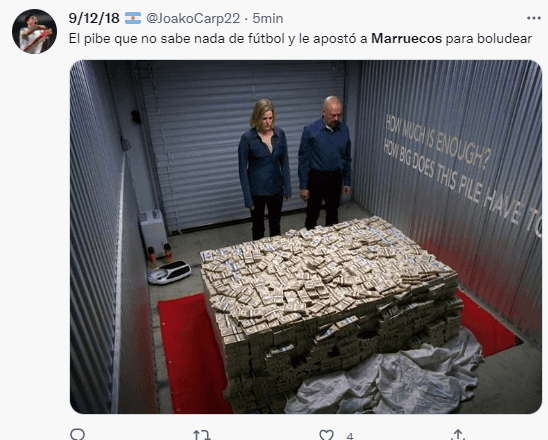Click the Argentina flag emoji beside the name

[133, 18]
